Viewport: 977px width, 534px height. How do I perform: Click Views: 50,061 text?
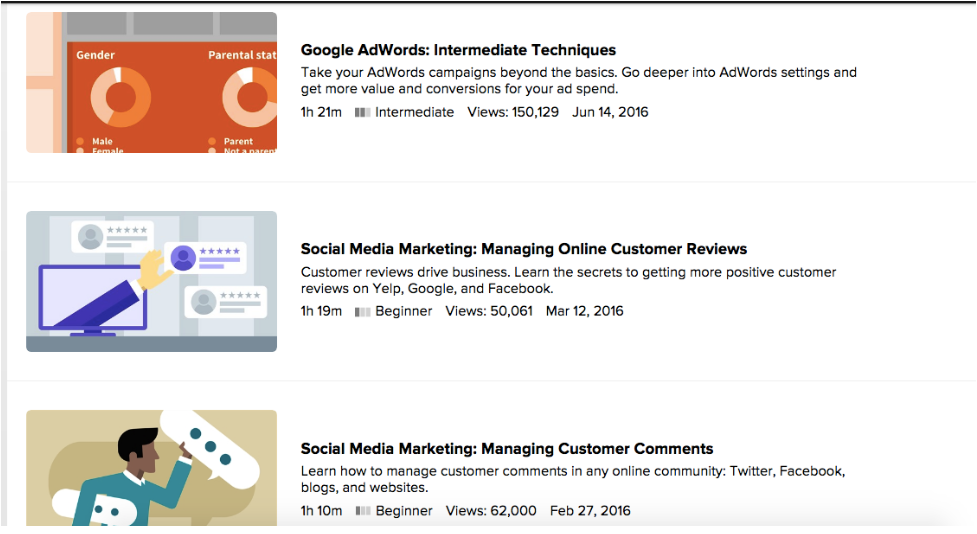coord(489,311)
